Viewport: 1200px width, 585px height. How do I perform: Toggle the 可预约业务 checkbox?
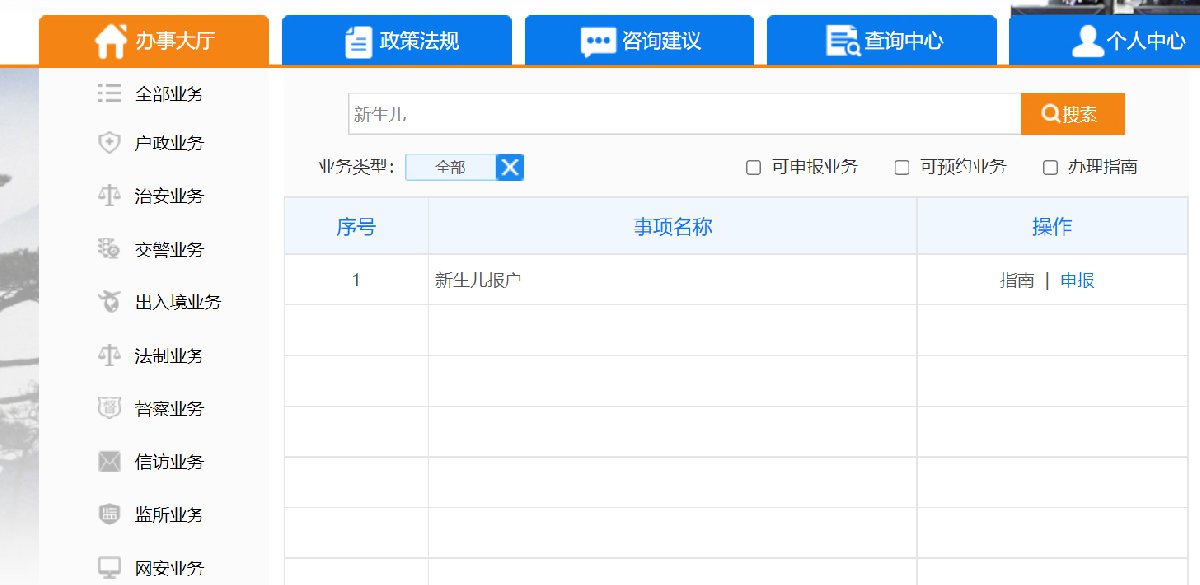pyautogui.click(x=902, y=168)
